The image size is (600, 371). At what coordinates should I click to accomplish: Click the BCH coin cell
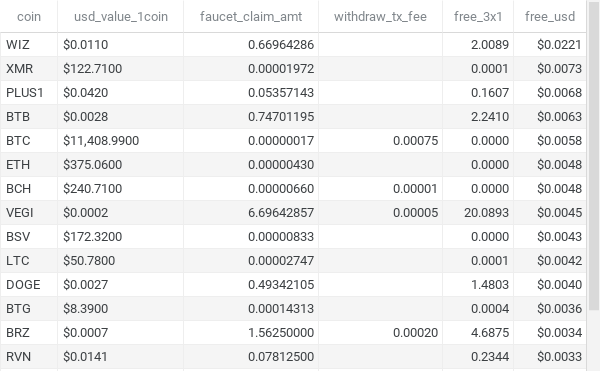coord(29,189)
